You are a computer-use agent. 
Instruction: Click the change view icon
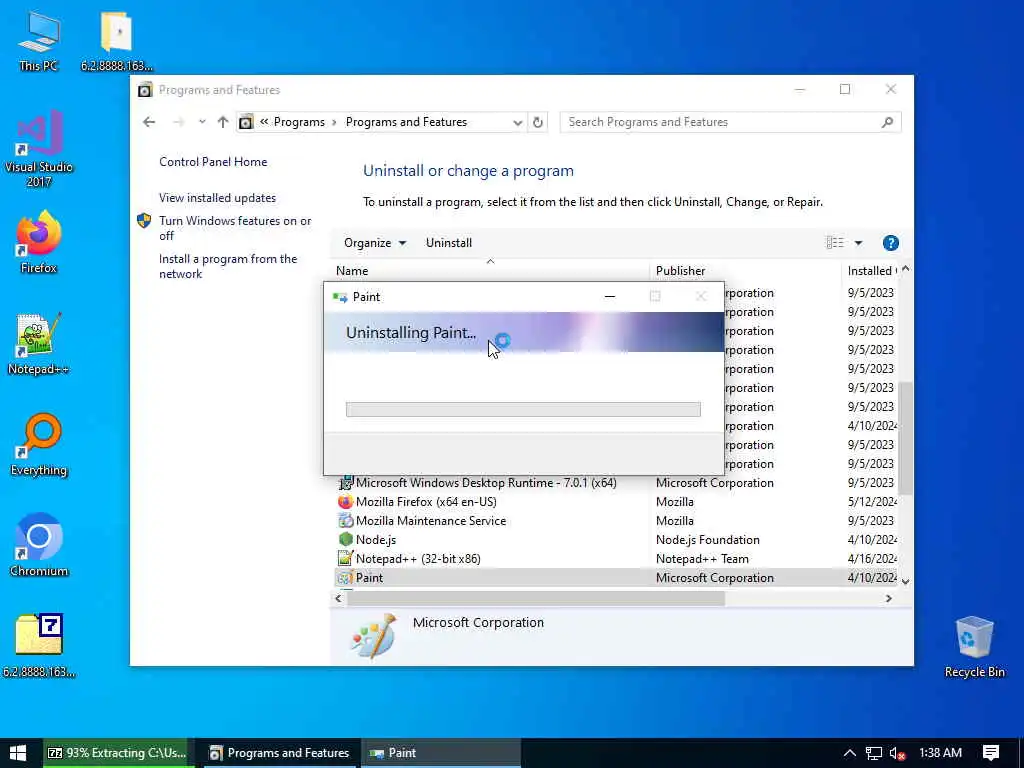tap(835, 243)
